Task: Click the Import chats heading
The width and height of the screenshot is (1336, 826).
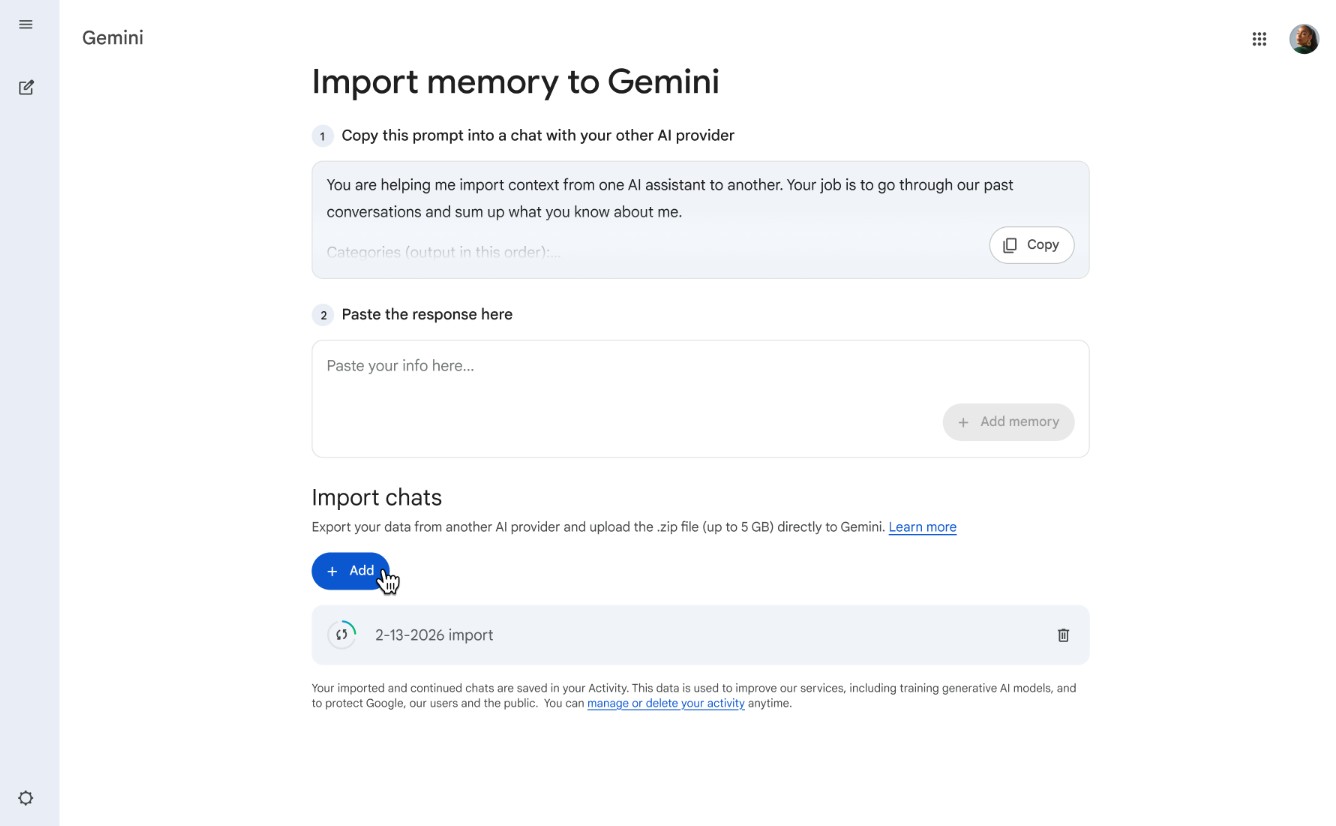Action: [x=376, y=497]
